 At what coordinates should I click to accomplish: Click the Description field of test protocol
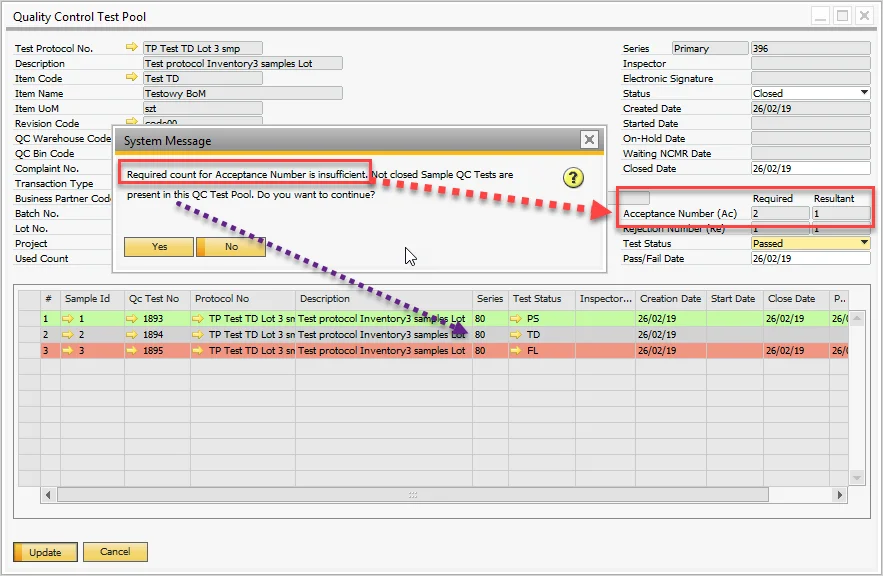click(x=243, y=63)
